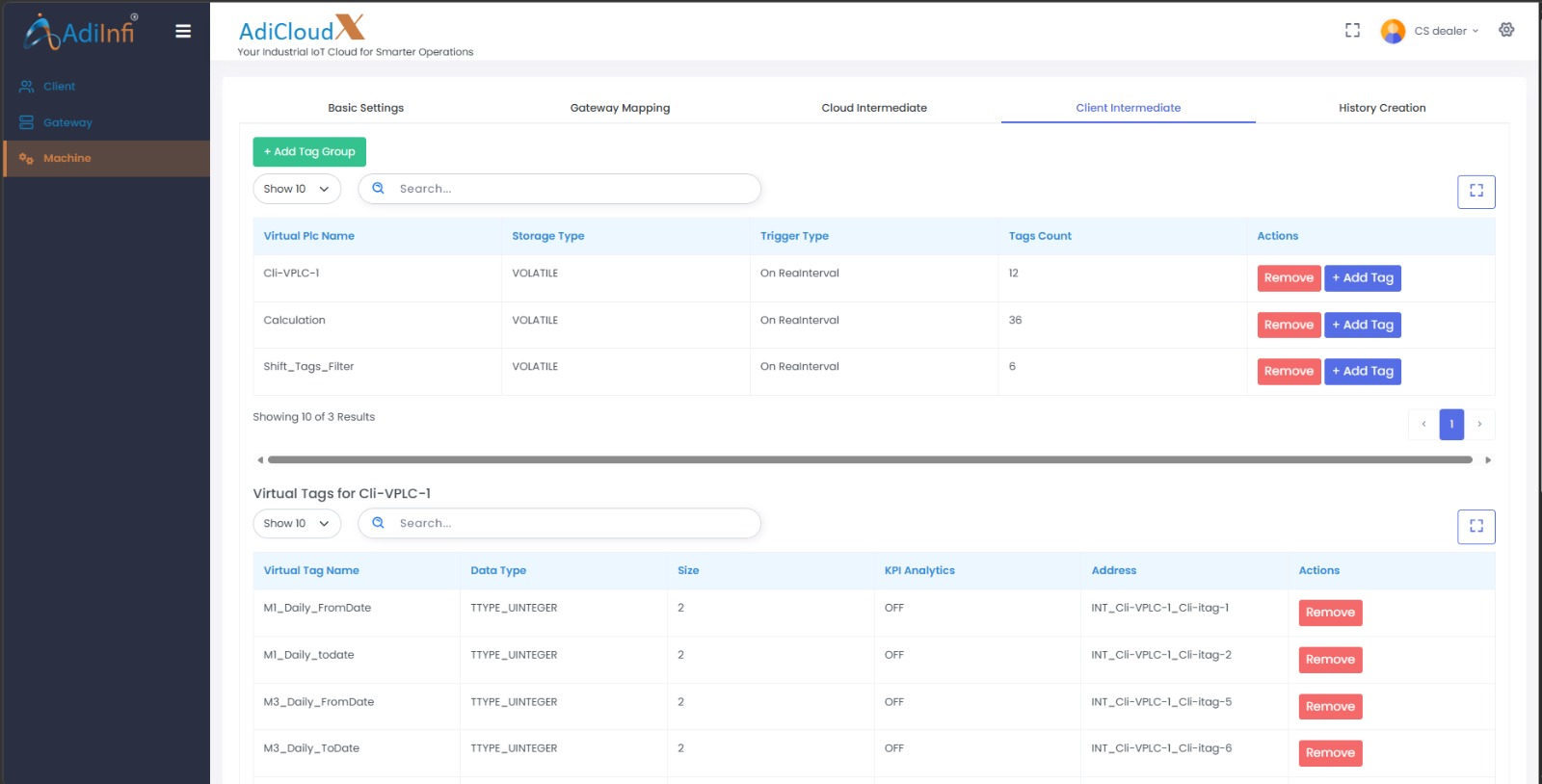Screen dimensions: 1542x784
Task: Open Client in the sidebar
Action: [x=59, y=87]
